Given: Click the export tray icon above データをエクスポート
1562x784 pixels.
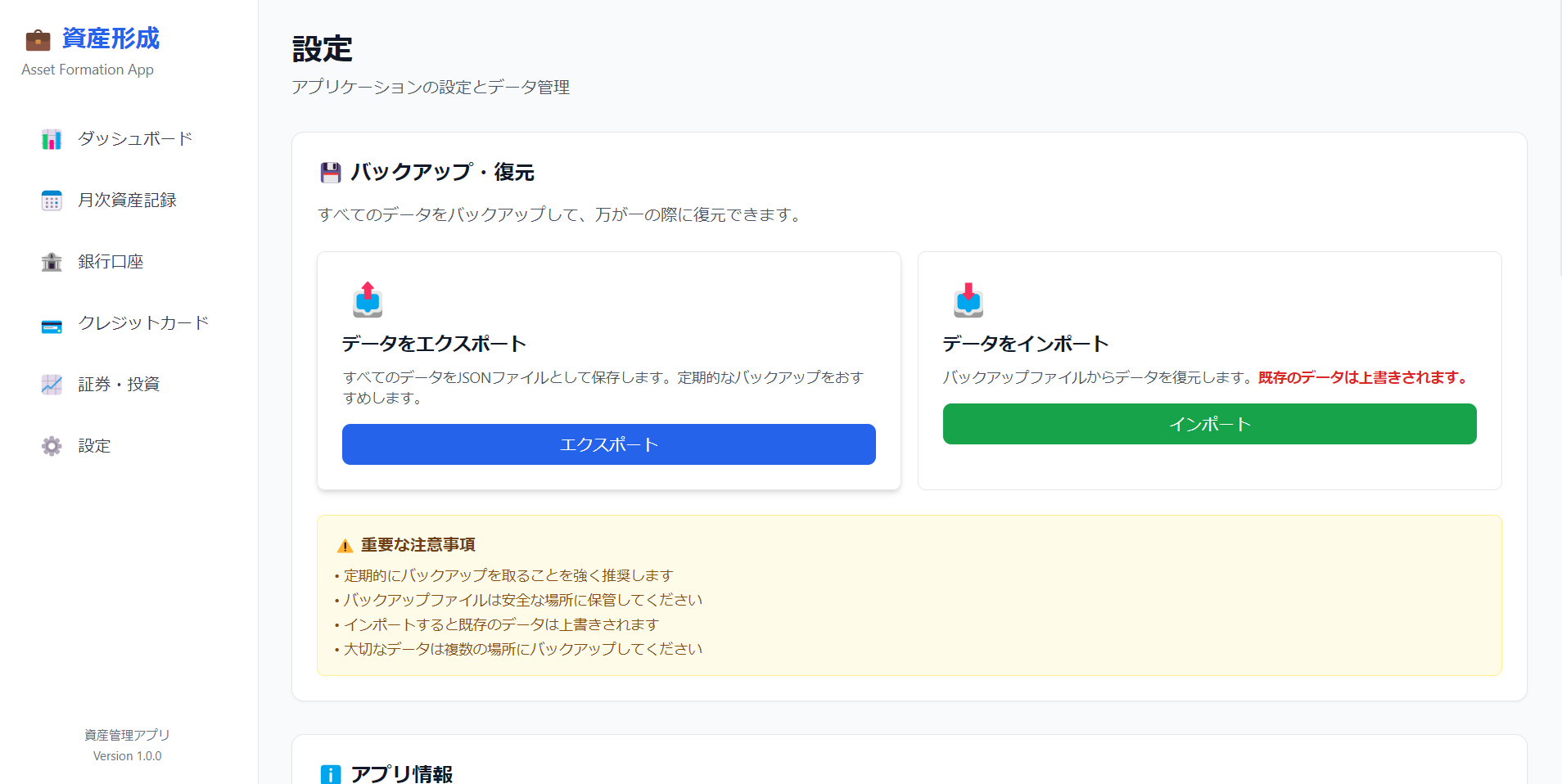Looking at the screenshot, I should pos(368,300).
